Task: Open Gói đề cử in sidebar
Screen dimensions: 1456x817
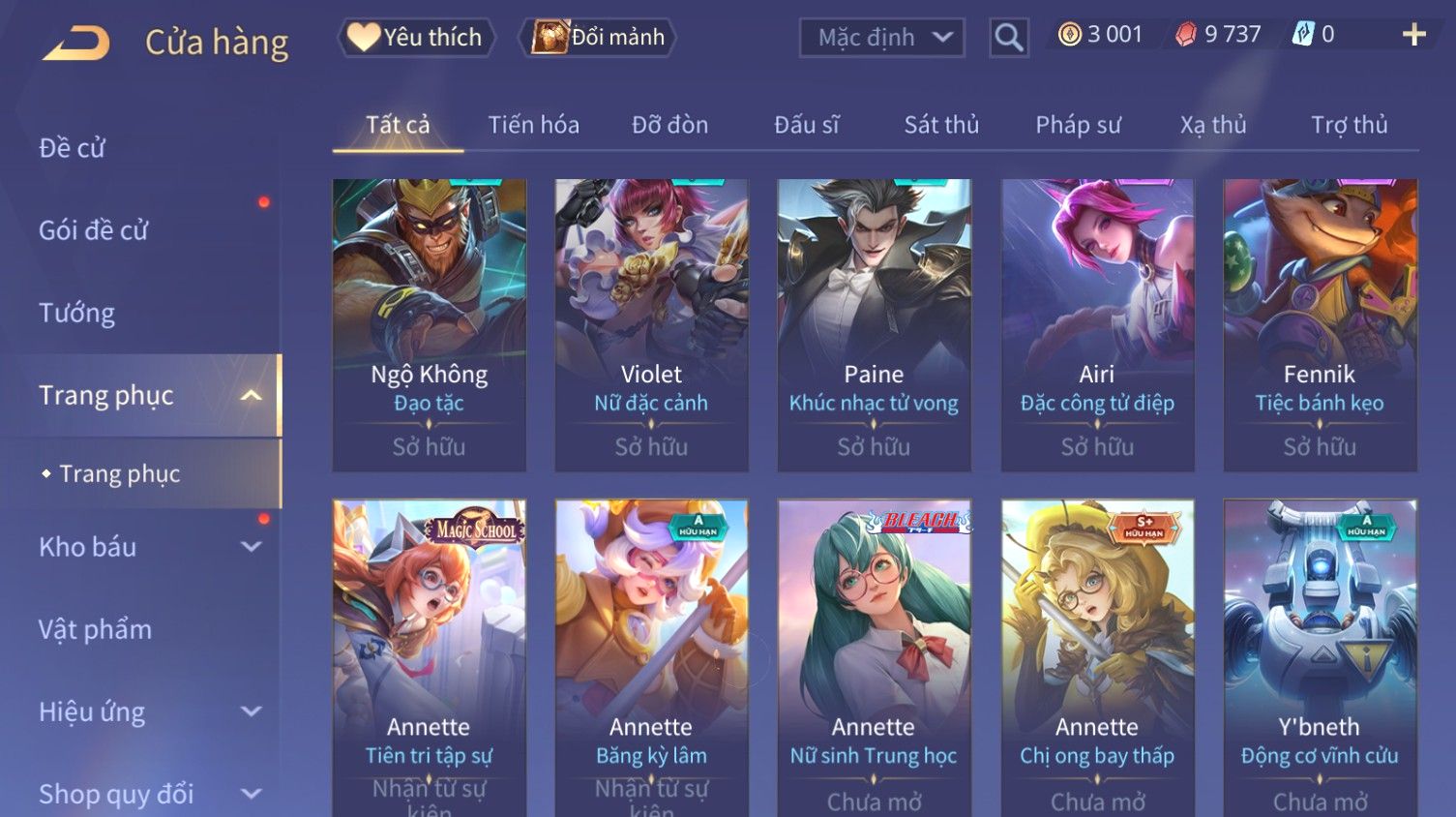Action: tap(94, 230)
